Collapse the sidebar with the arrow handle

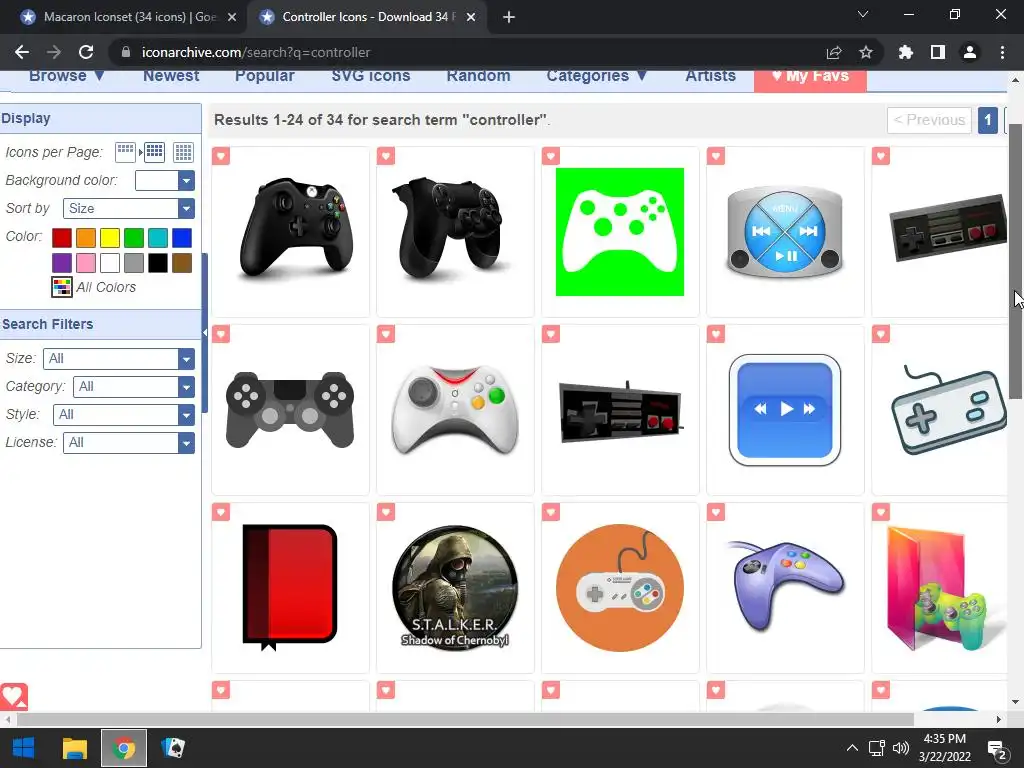tap(204, 332)
